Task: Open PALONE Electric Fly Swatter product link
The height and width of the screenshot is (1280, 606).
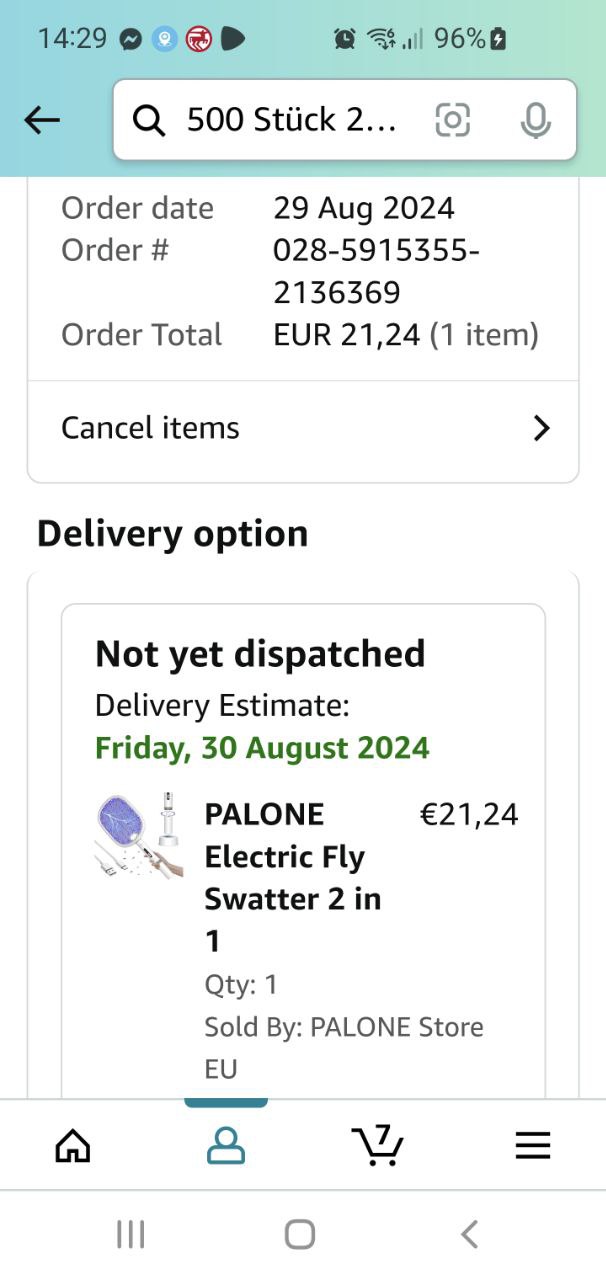Action: point(284,877)
